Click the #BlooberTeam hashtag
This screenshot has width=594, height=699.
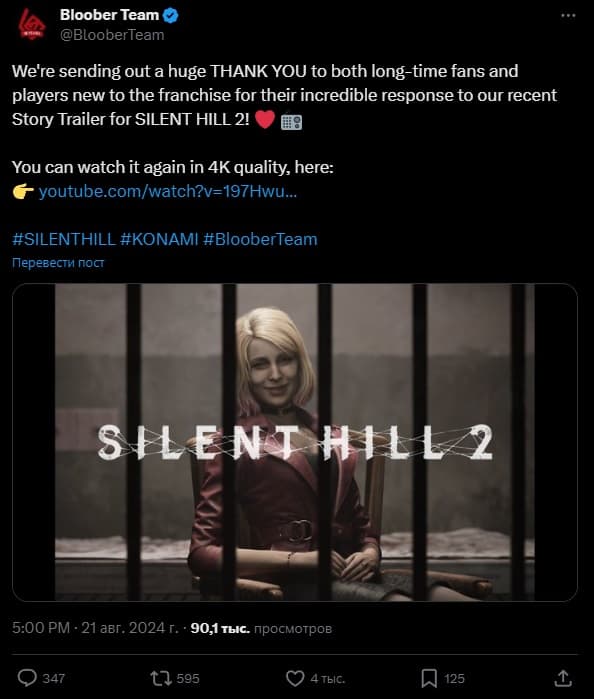[260, 239]
